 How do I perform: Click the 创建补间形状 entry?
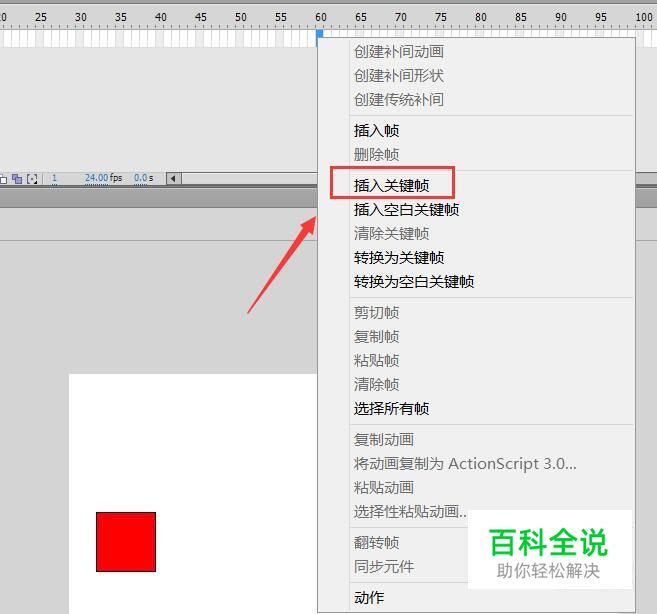399,76
